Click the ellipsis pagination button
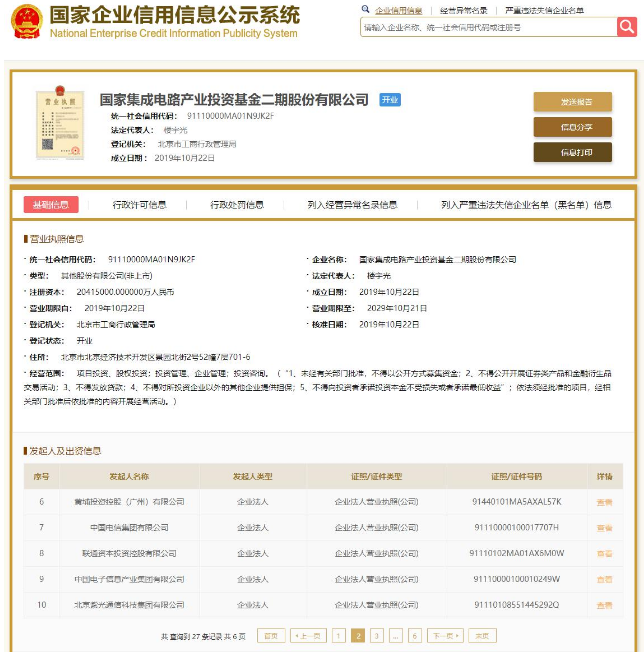 (x=396, y=636)
